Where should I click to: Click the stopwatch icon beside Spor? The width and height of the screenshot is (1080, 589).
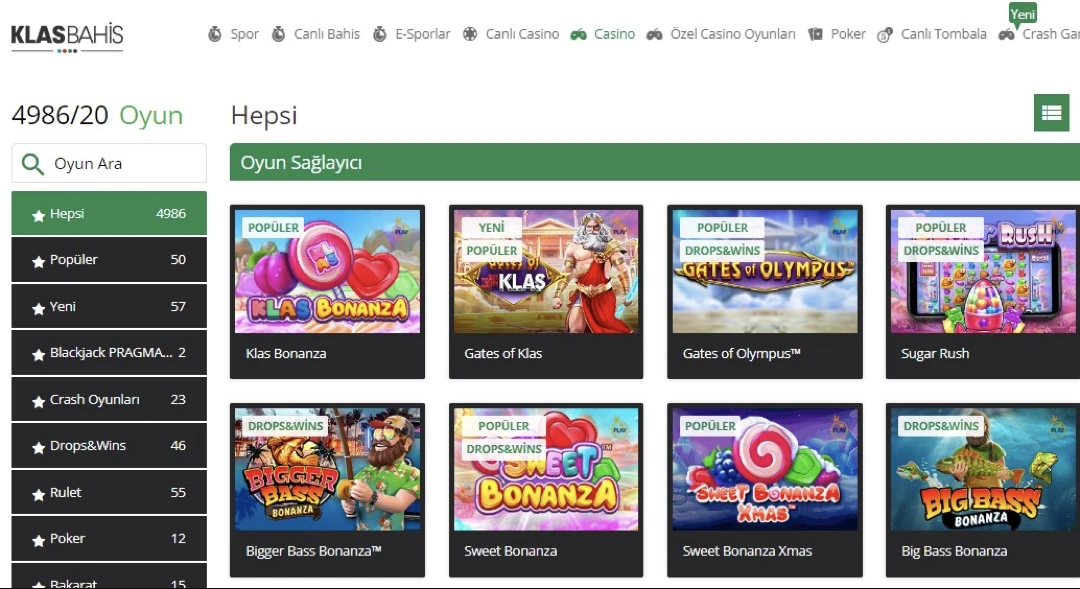point(215,34)
